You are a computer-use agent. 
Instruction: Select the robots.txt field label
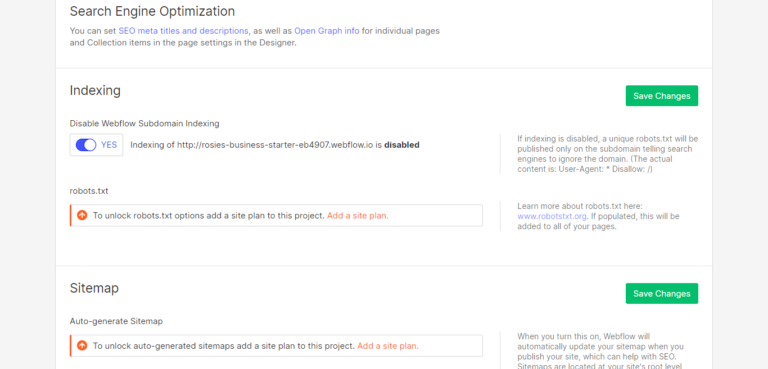click(x=89, y=191)
